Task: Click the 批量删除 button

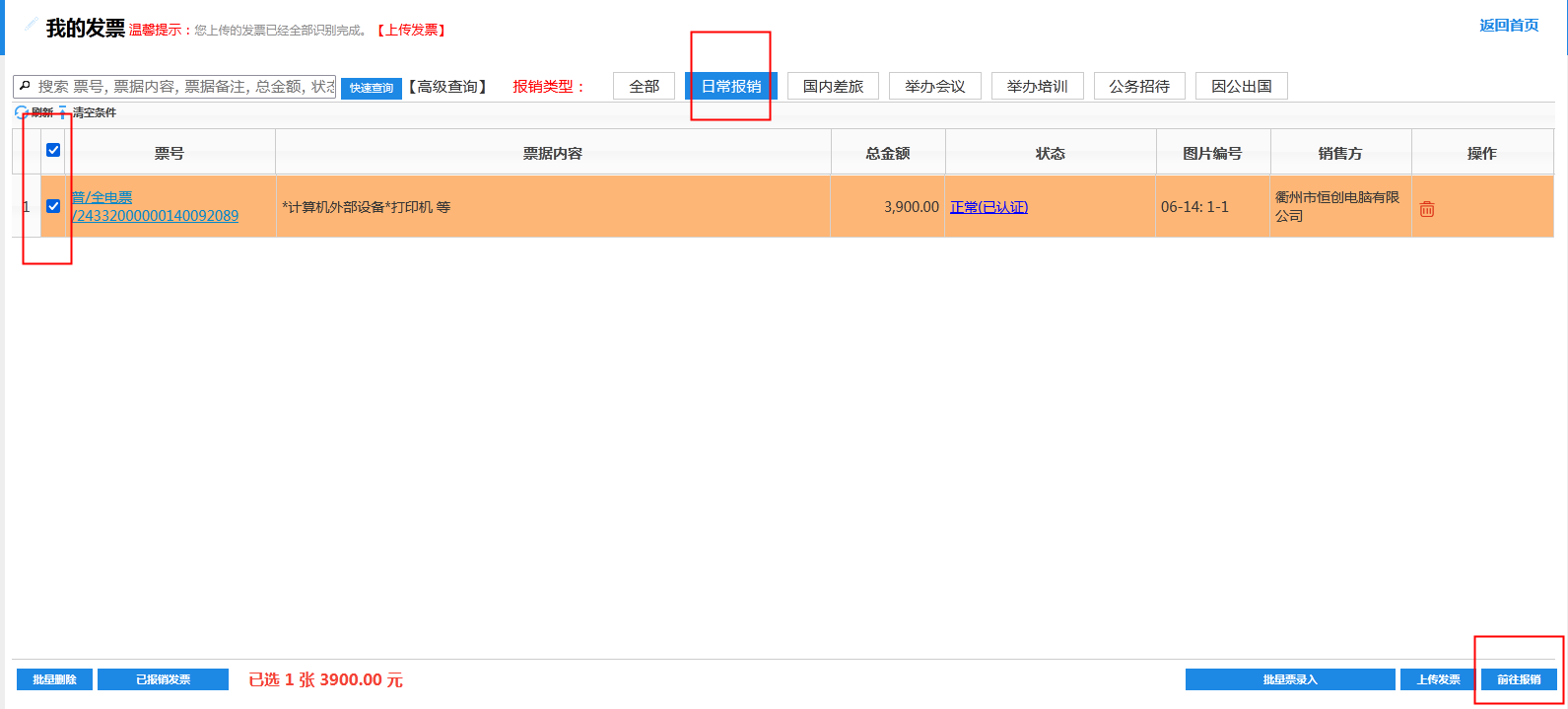Action: point(54,679)
